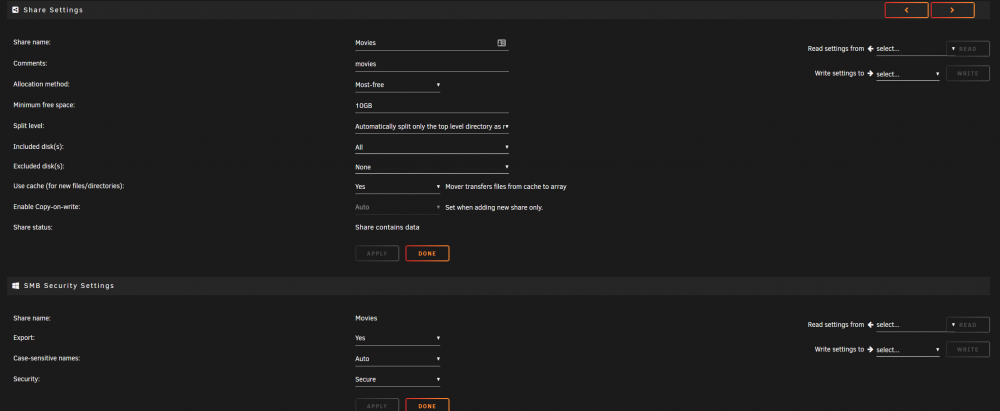Open the Case-sensitive names dropdown Auto
The image size is (1000, 411).
[397, 359]
